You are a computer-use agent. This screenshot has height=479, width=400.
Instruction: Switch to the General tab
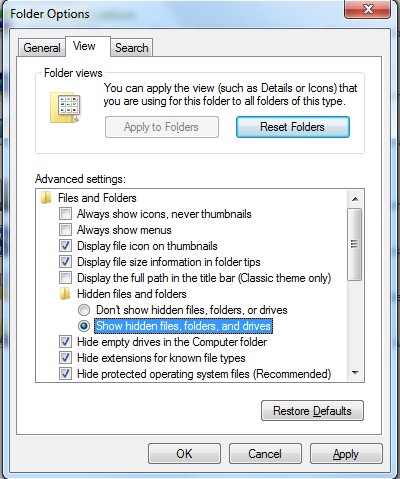click(x=42, y=48)
